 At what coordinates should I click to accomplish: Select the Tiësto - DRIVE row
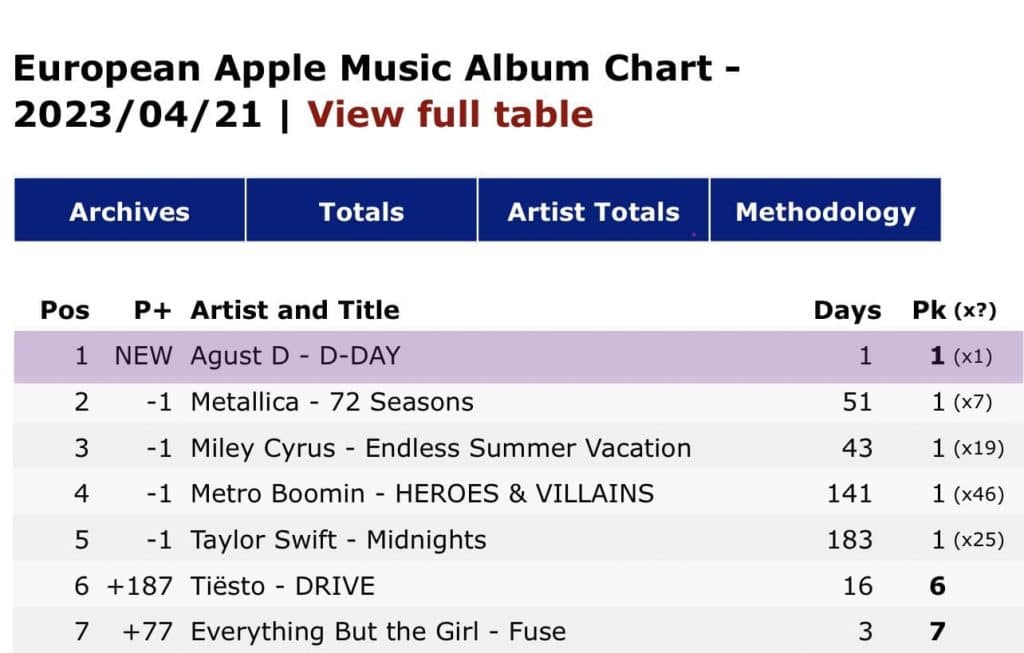pos(282,586)
